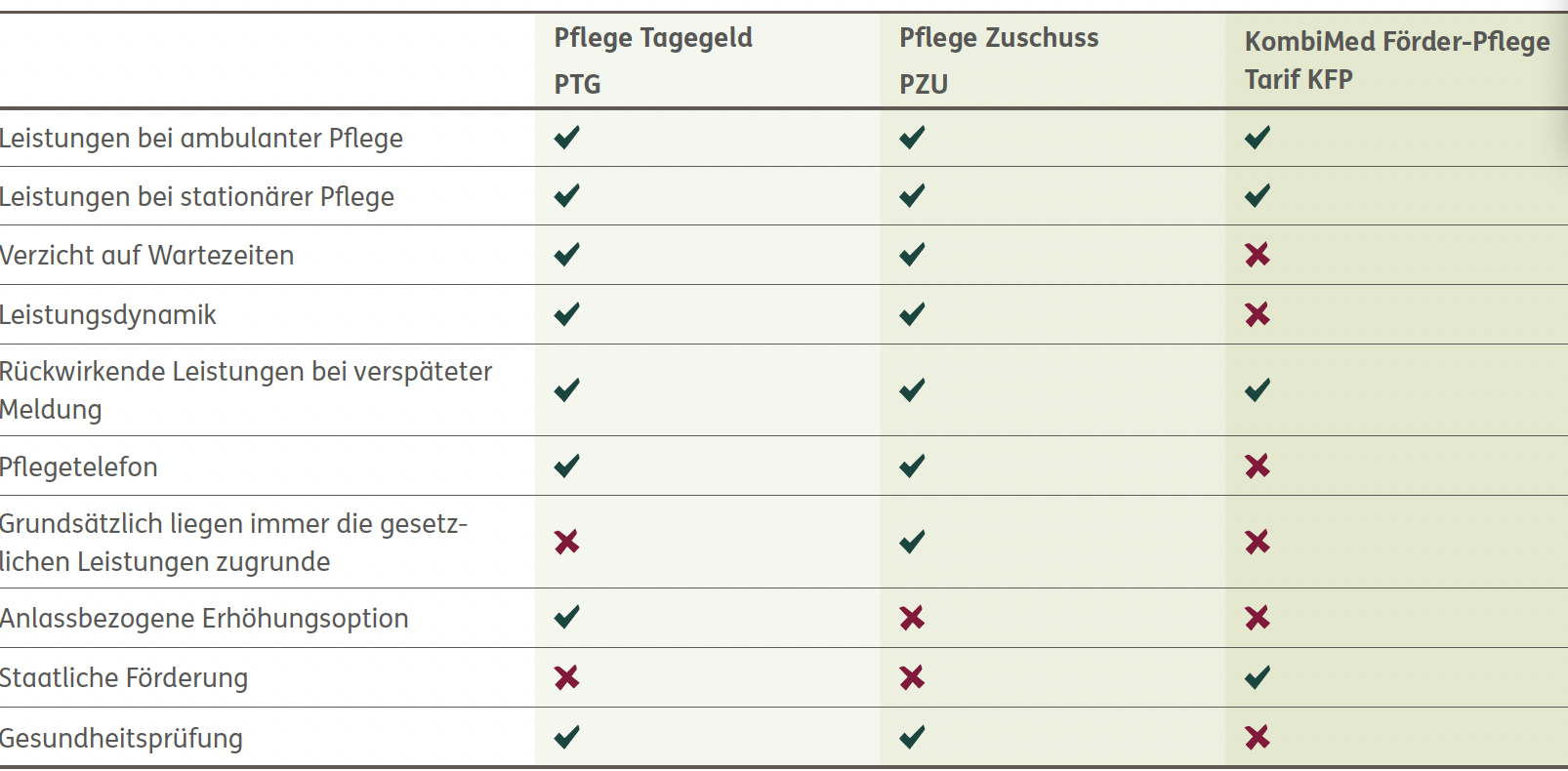1568x771 pixels.
Task: Select the Pflege Zuschuss PZU column header
Action: pos(998,60)
